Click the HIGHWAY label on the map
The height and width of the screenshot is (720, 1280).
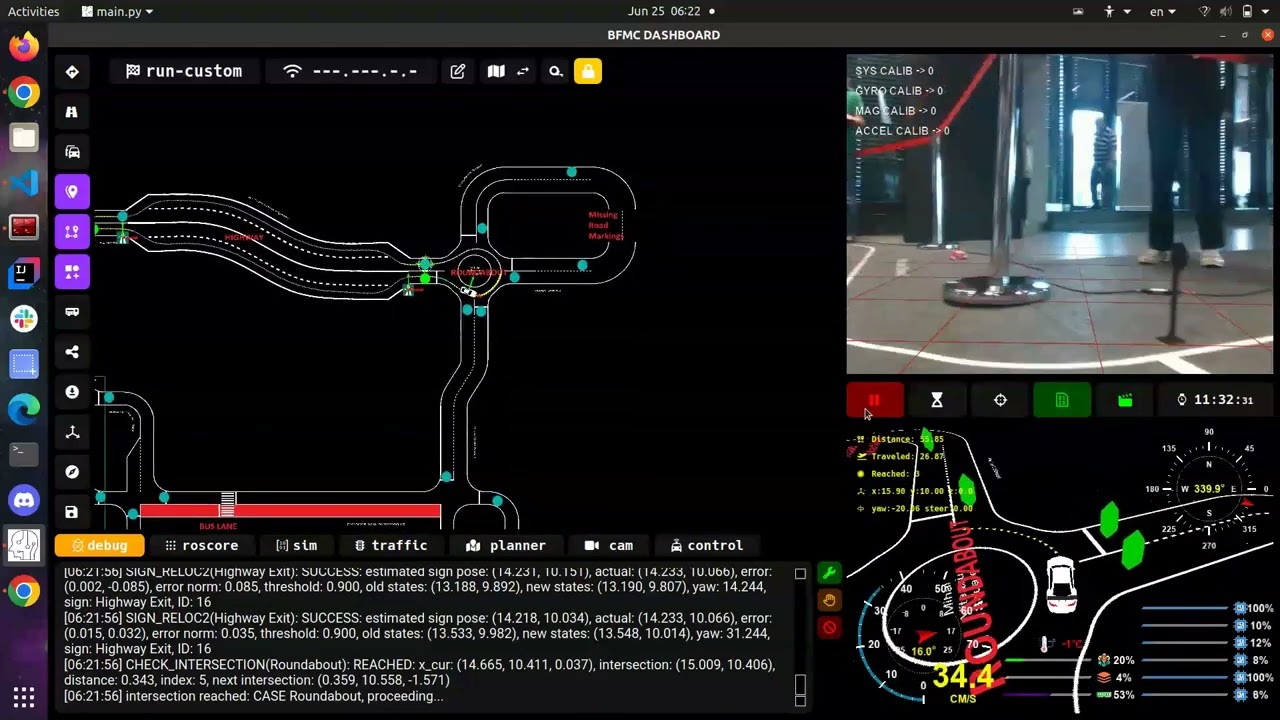pyautogui.click(x=243, y=237)
